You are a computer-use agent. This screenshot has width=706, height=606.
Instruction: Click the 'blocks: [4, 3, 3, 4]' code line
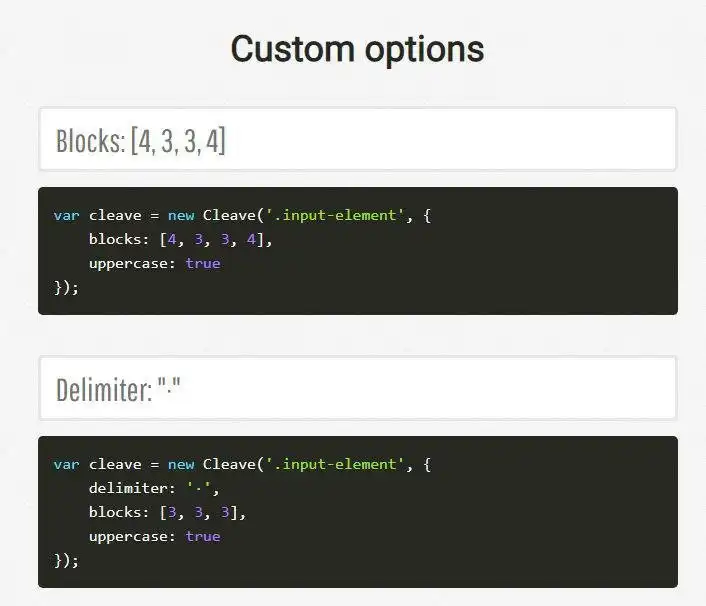pyautogui.click(x=180, y=240)
